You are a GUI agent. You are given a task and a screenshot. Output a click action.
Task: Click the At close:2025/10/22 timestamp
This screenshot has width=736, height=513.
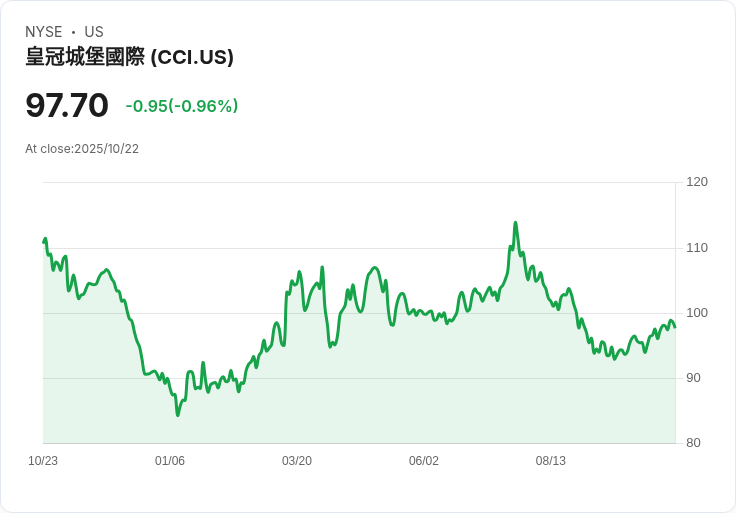point(82,149)
